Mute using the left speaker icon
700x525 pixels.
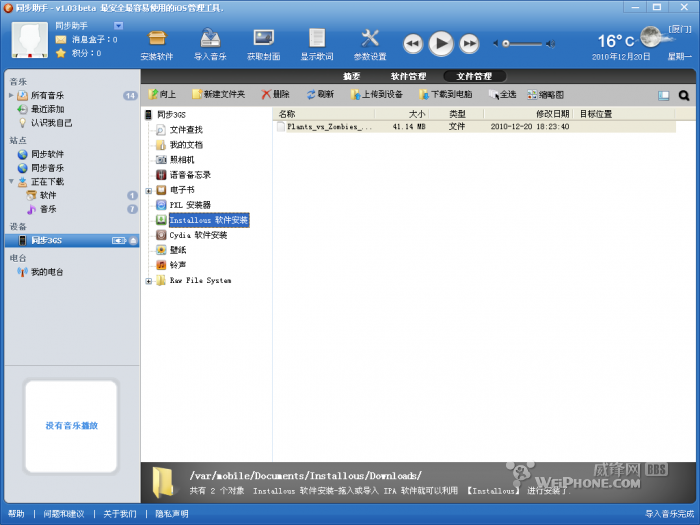[496, 44]
